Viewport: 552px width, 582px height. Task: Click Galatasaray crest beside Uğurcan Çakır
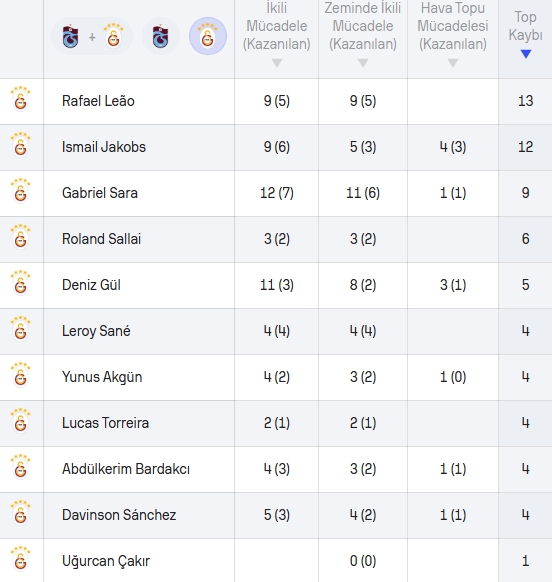(x=20, y=559)
